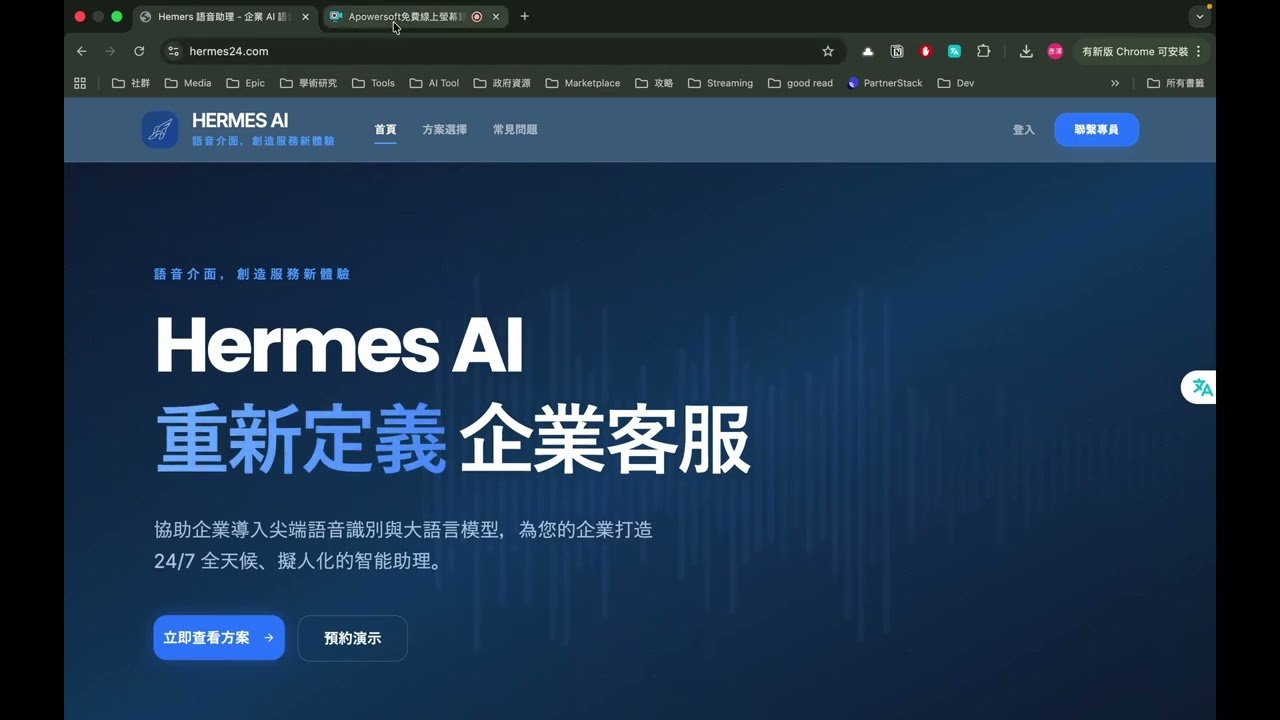Show more hidden bookmarks chevron
Image resolution: width=1280 pixels, height=720 pixels.
tap(1115, 83)
